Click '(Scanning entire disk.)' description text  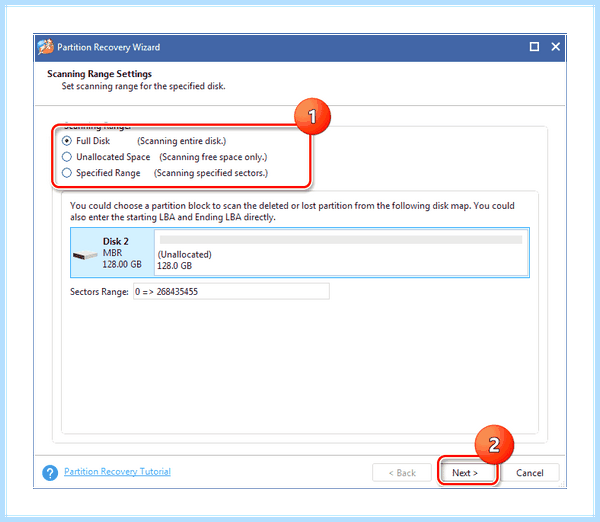pos(182,141)
